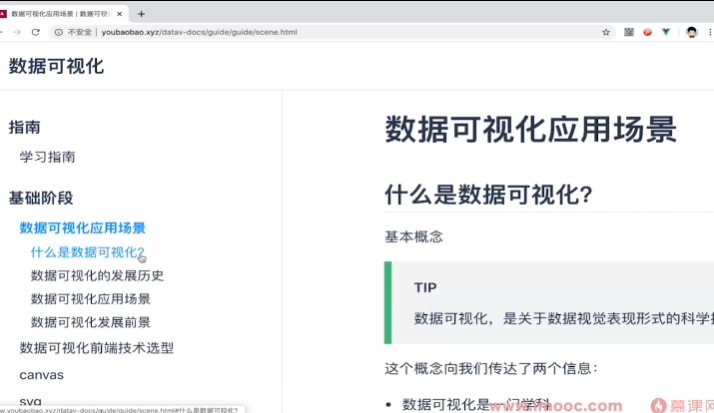The image size is (714, 413).
Task: Jump to 什么是数据可视化? sidebar anchor
Action: point(87,252)
